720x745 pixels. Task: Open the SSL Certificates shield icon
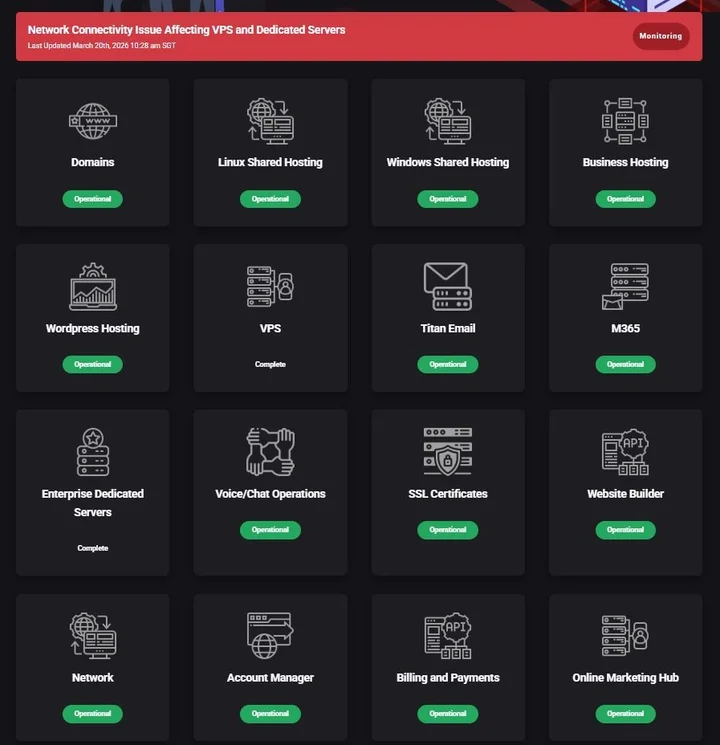(448, 452)
